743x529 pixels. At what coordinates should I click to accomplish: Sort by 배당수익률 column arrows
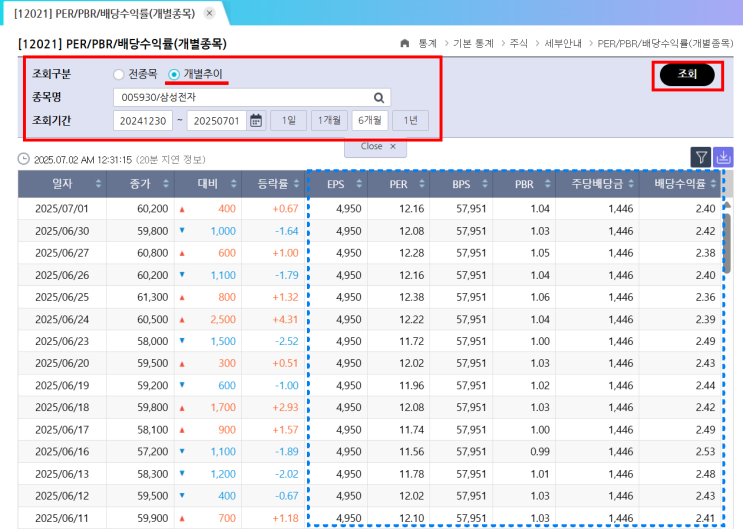[x=714, y=184]
